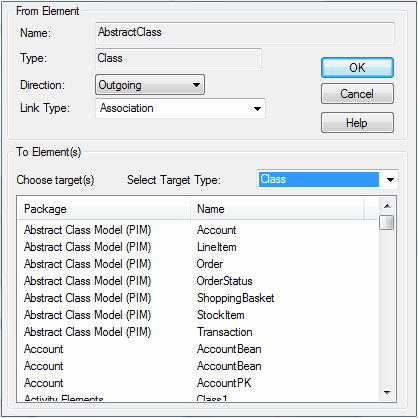The width and height of the screenshot is (418, 418).
Task: Click the OK button
Action: click(357, 68)
